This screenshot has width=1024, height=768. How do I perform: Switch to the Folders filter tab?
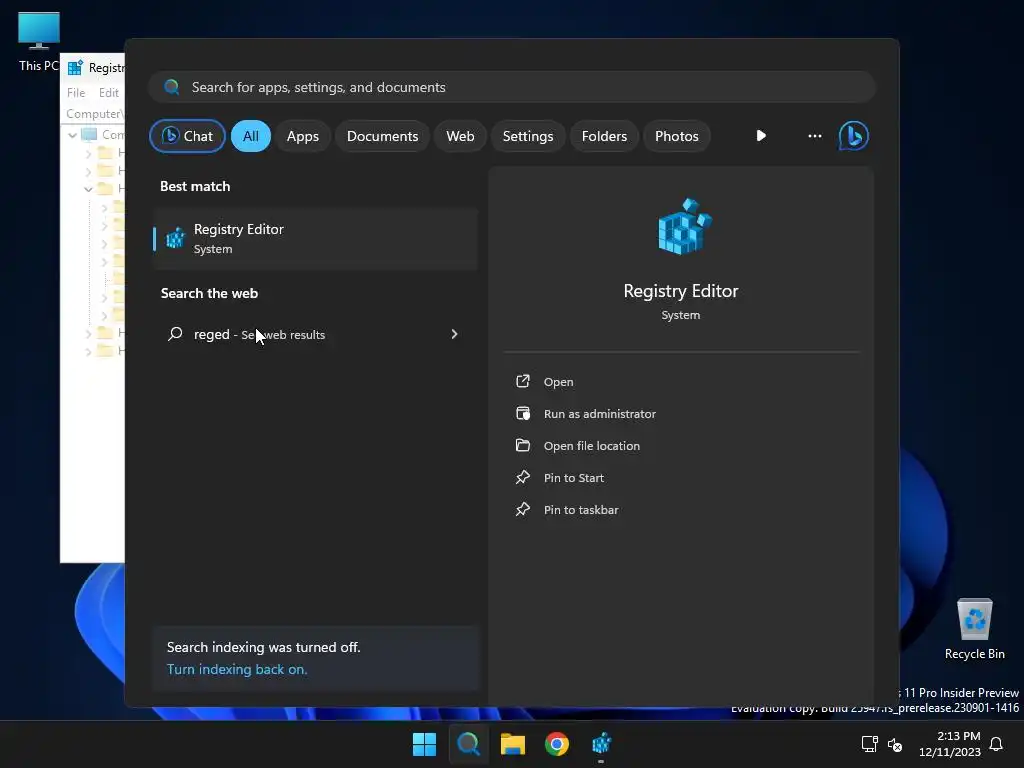click(604, 136)
